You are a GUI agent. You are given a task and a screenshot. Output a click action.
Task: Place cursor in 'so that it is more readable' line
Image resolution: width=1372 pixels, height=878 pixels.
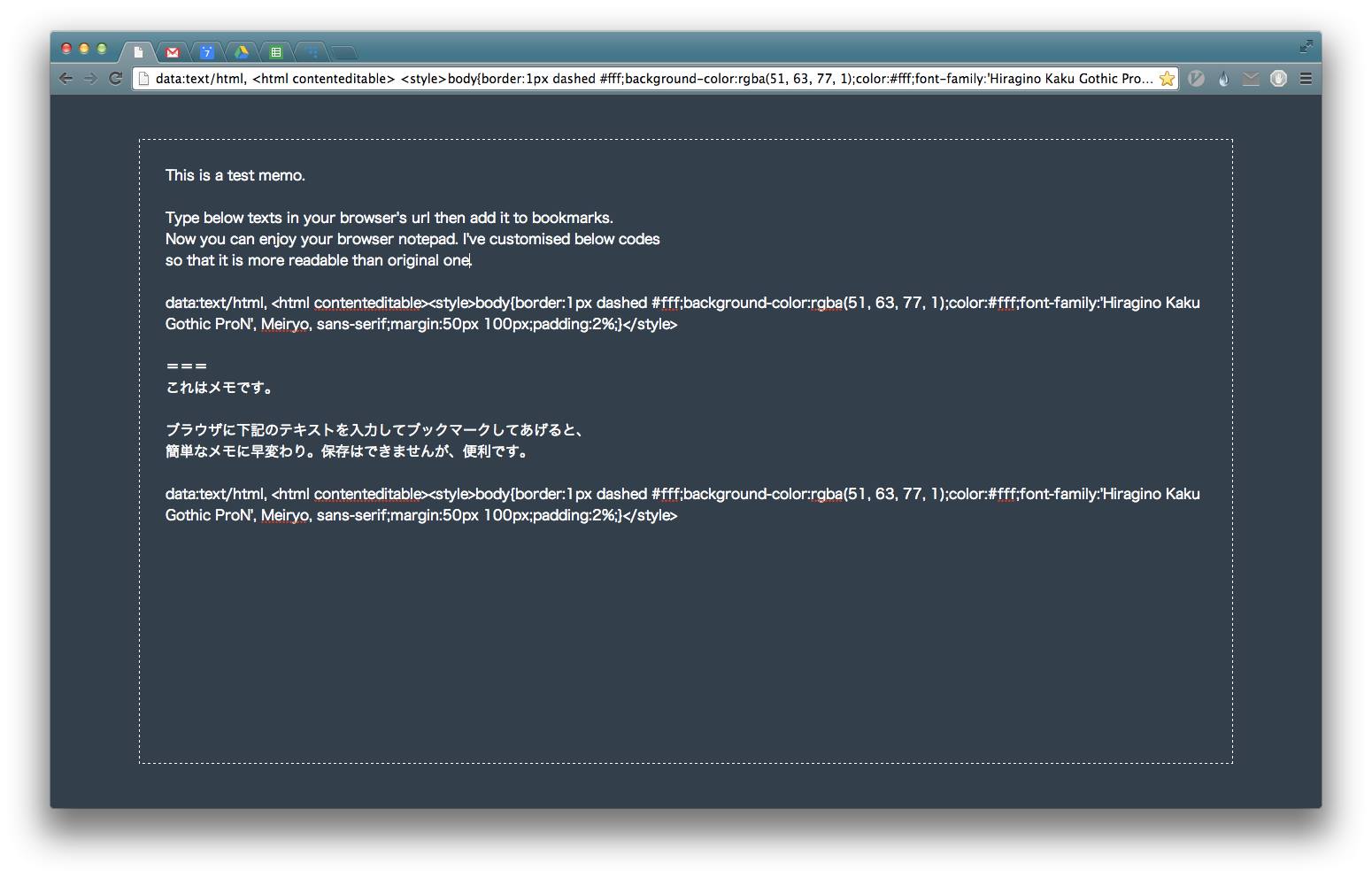[319, 260]
